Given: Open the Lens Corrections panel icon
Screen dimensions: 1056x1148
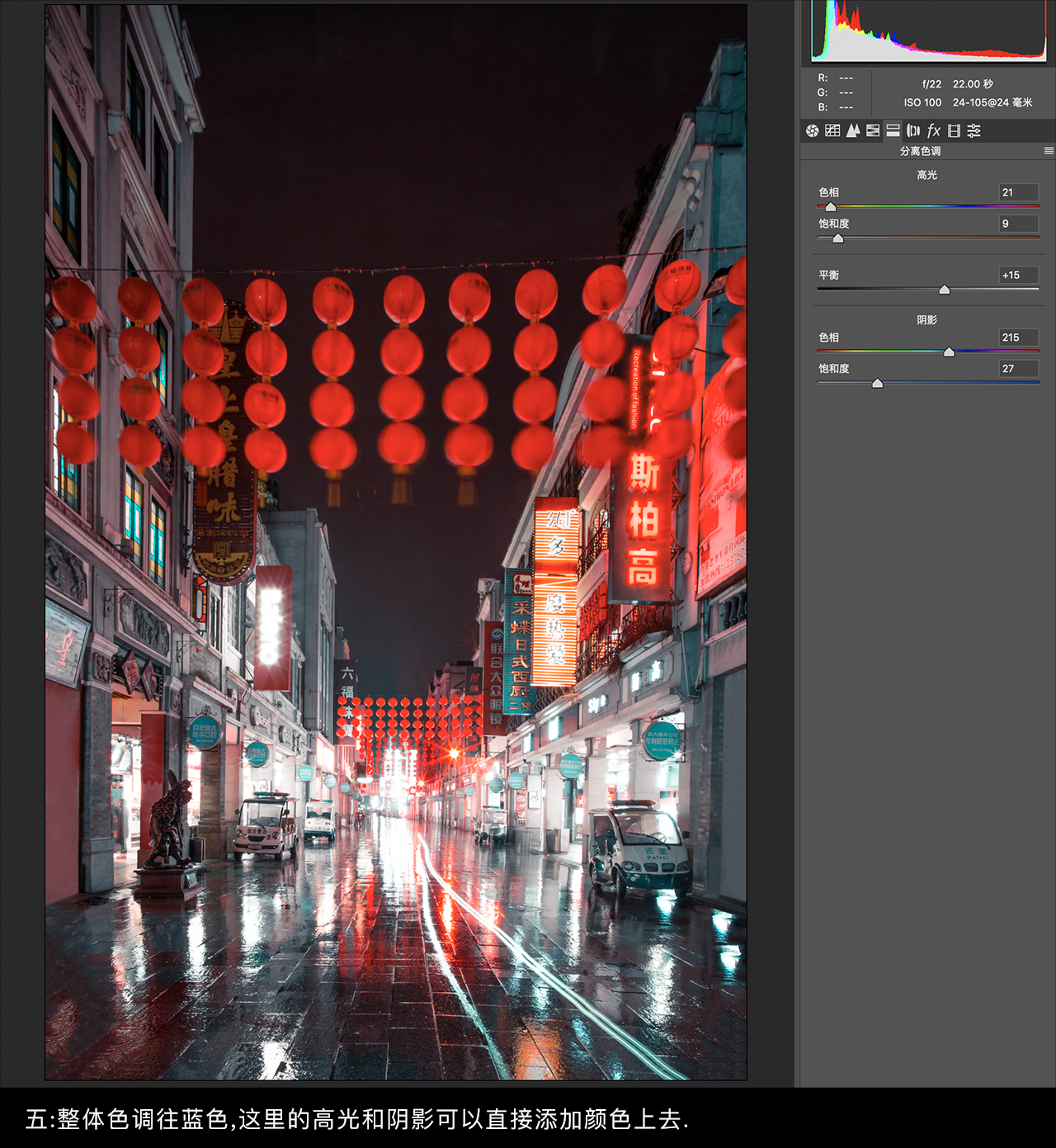Looking at the screenshot, I should coord(913,130).
